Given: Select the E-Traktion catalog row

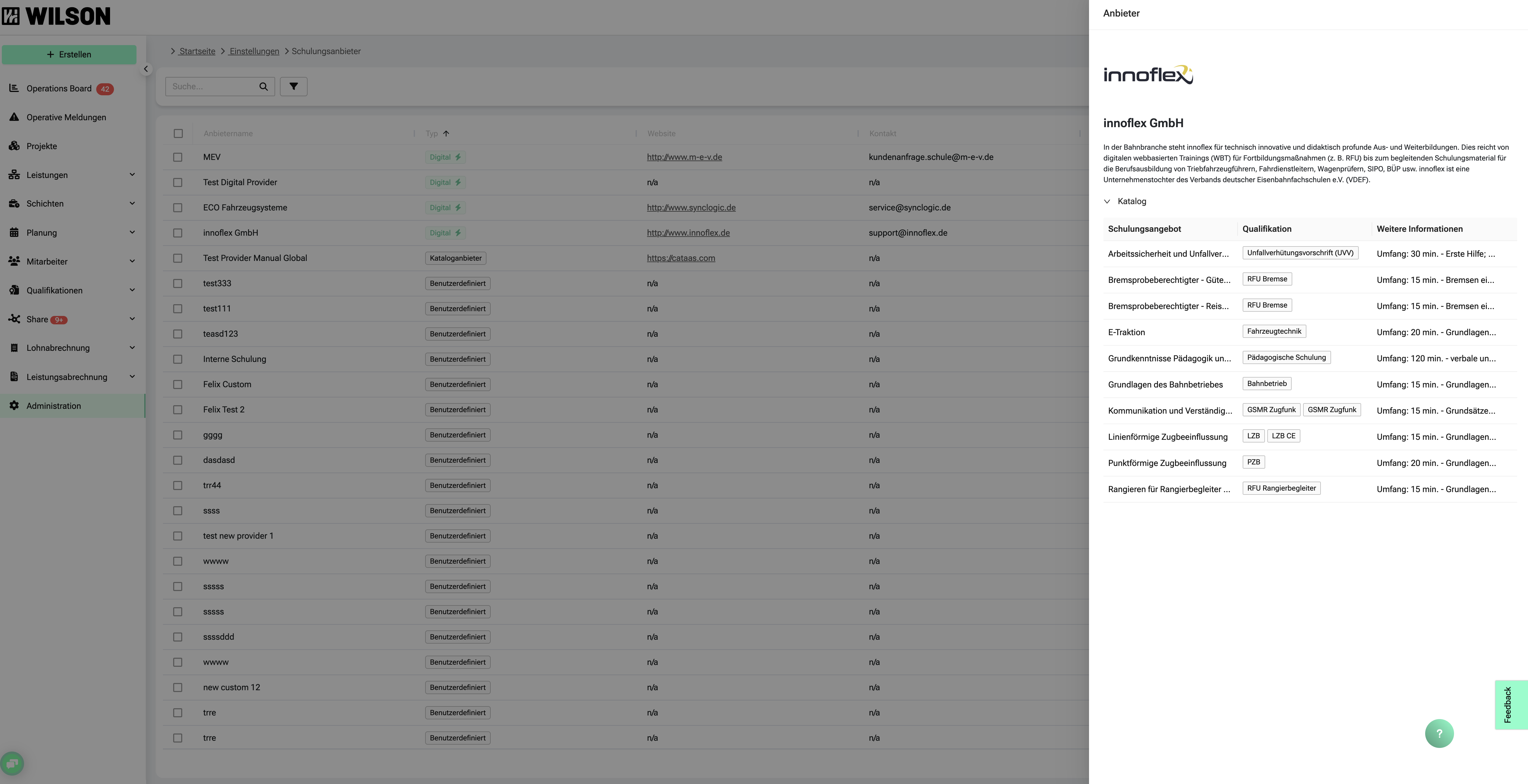Looking at the screenshot, I should (1310, 332).
